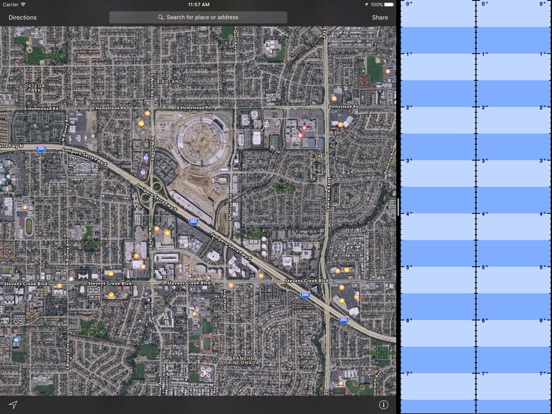This screenshot has height=414, width=552.
Task: Tap the 'RANCHO RINCONADA' neighborhood label
Action: click(246, 360)
